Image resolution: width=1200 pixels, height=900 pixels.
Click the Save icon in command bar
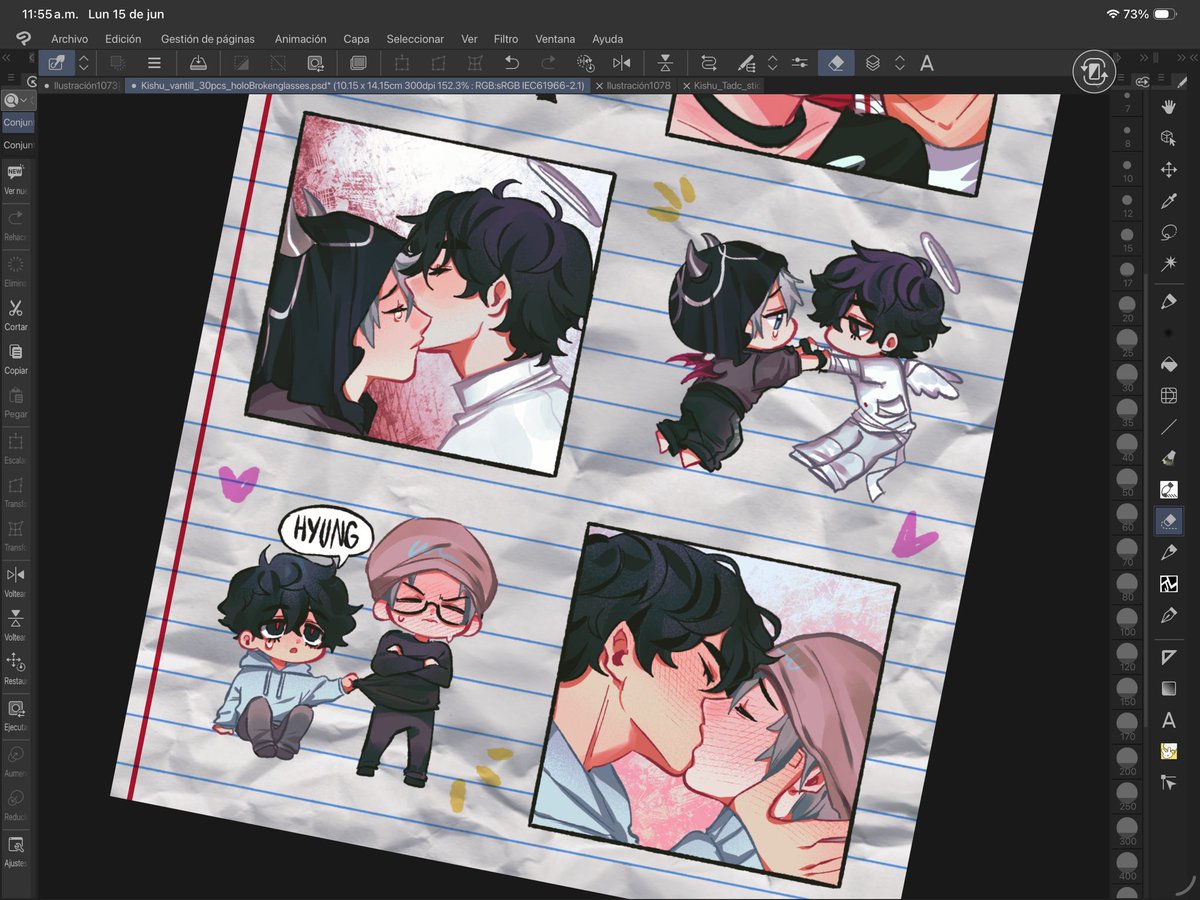click(198, 63)
